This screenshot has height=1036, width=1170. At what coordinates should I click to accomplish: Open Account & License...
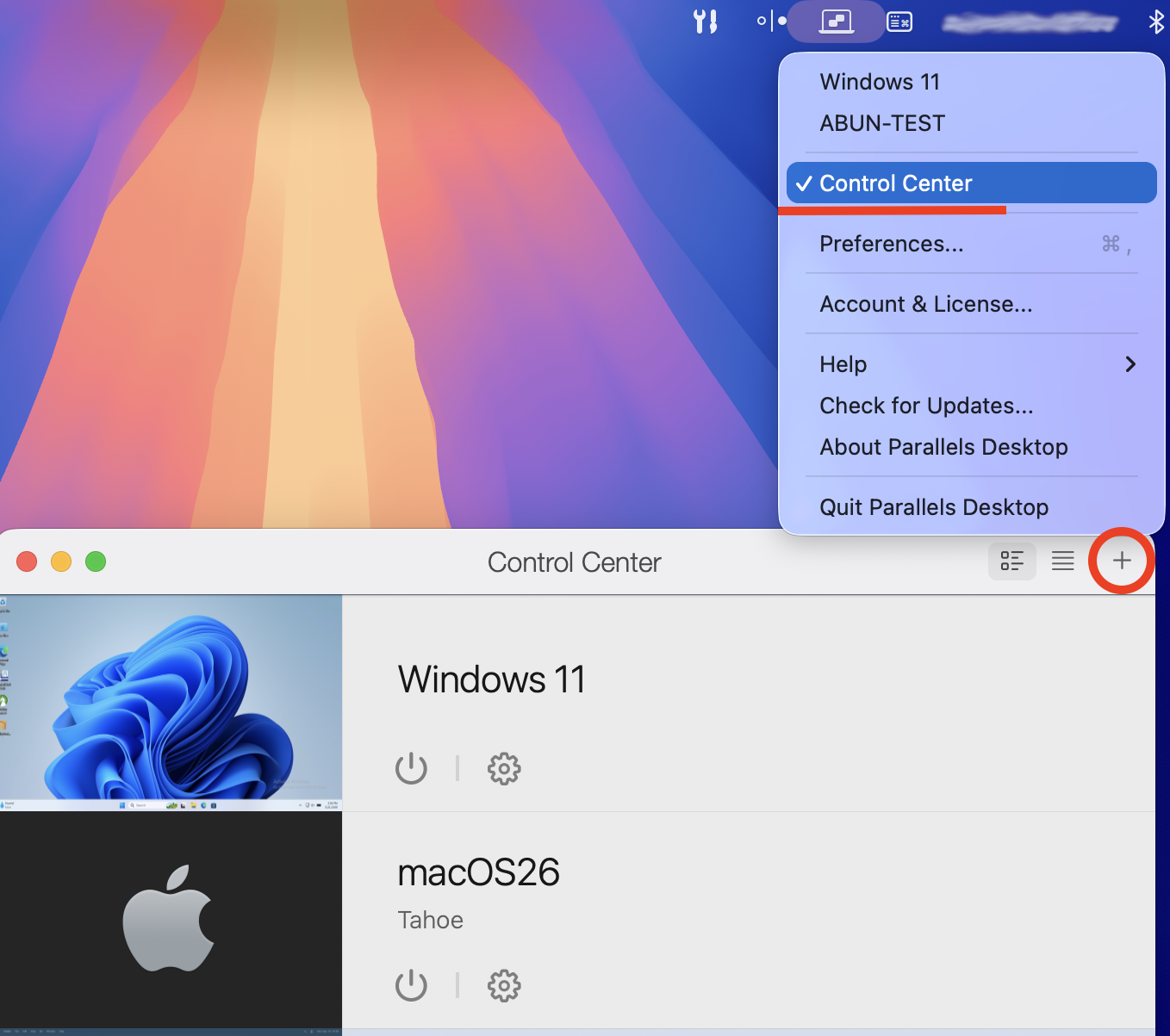click(x=971, y=304)
